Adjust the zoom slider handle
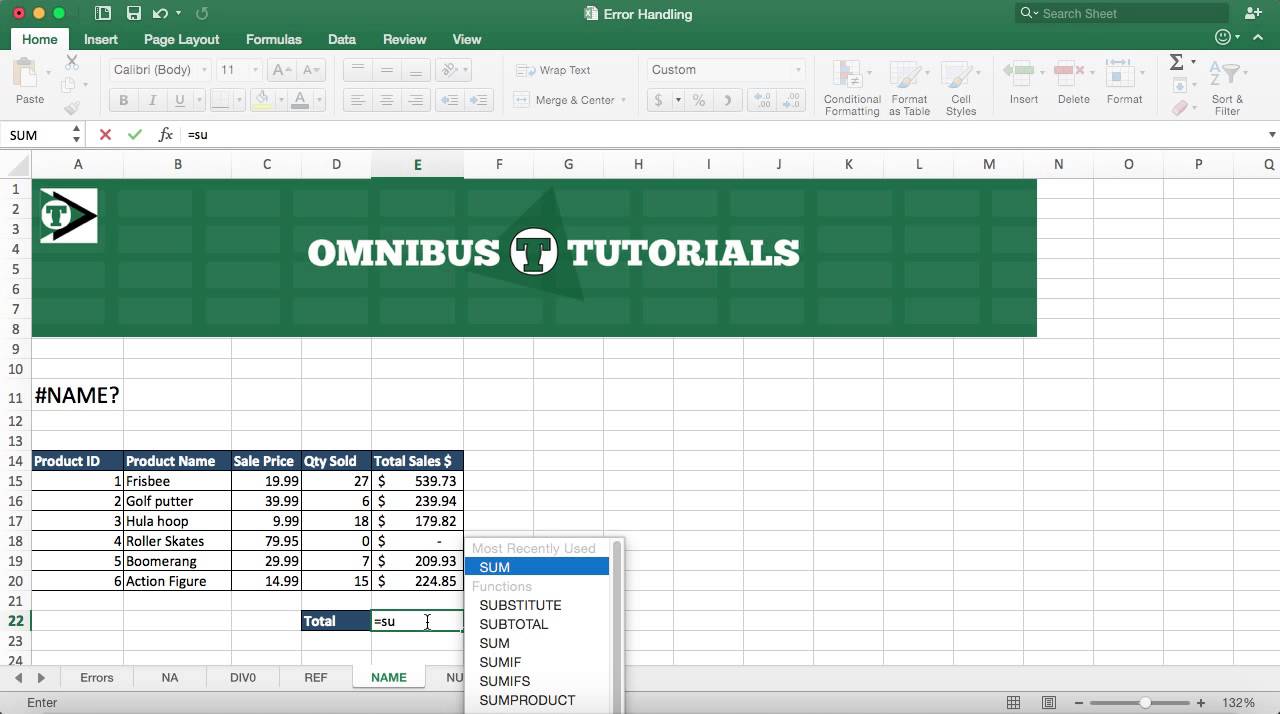 1145,703
